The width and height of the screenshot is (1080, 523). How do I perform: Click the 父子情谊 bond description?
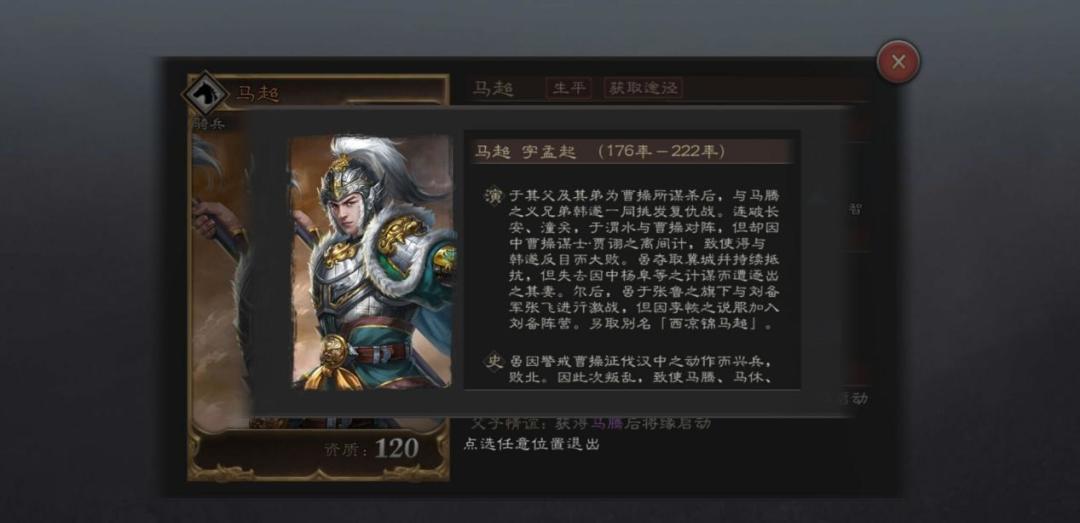(x=592, y=423)
